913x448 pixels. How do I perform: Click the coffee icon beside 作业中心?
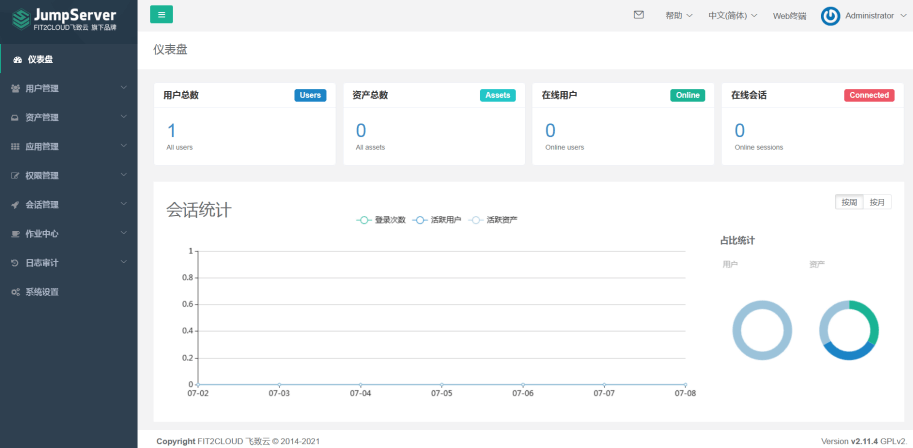(16, 234)
